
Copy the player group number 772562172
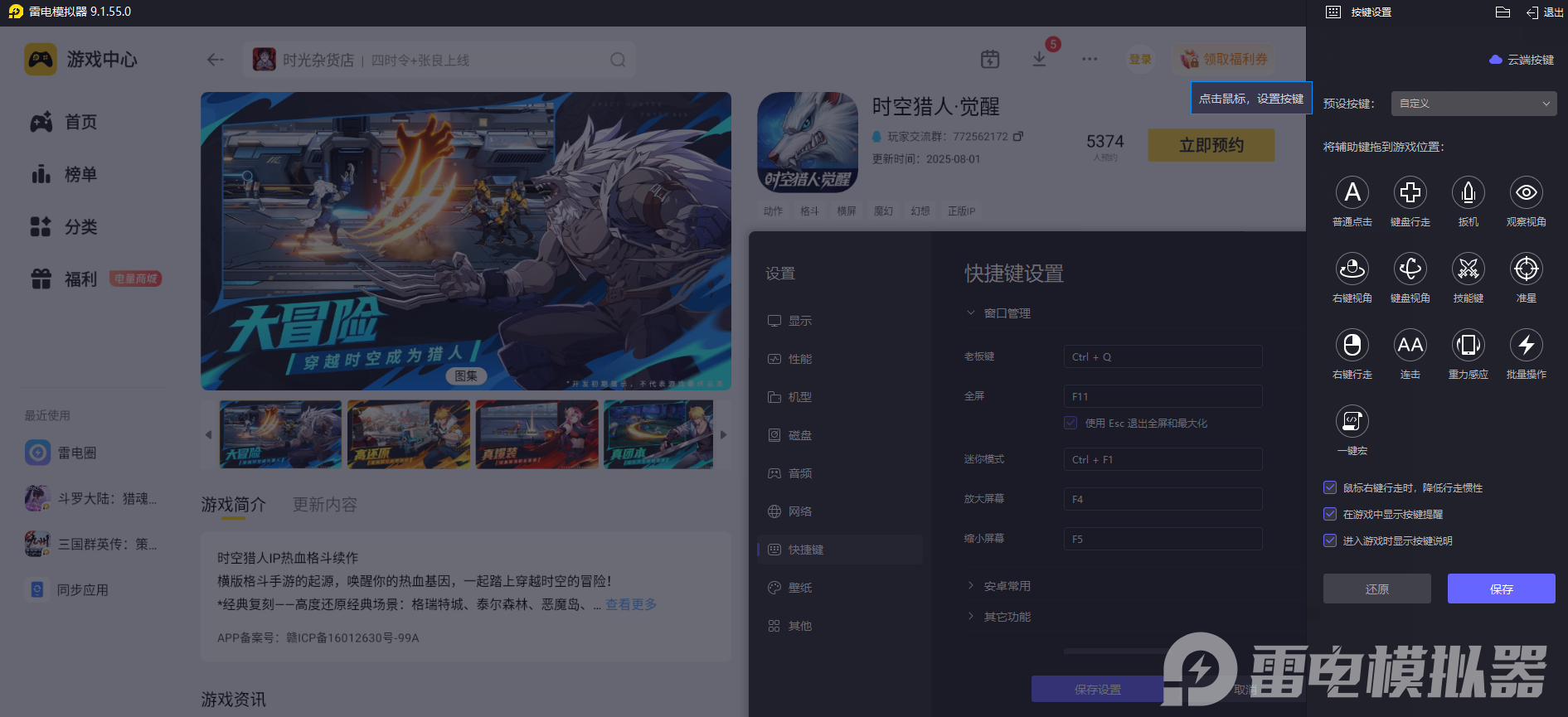pyautogui.click(x=1018, y=136)
